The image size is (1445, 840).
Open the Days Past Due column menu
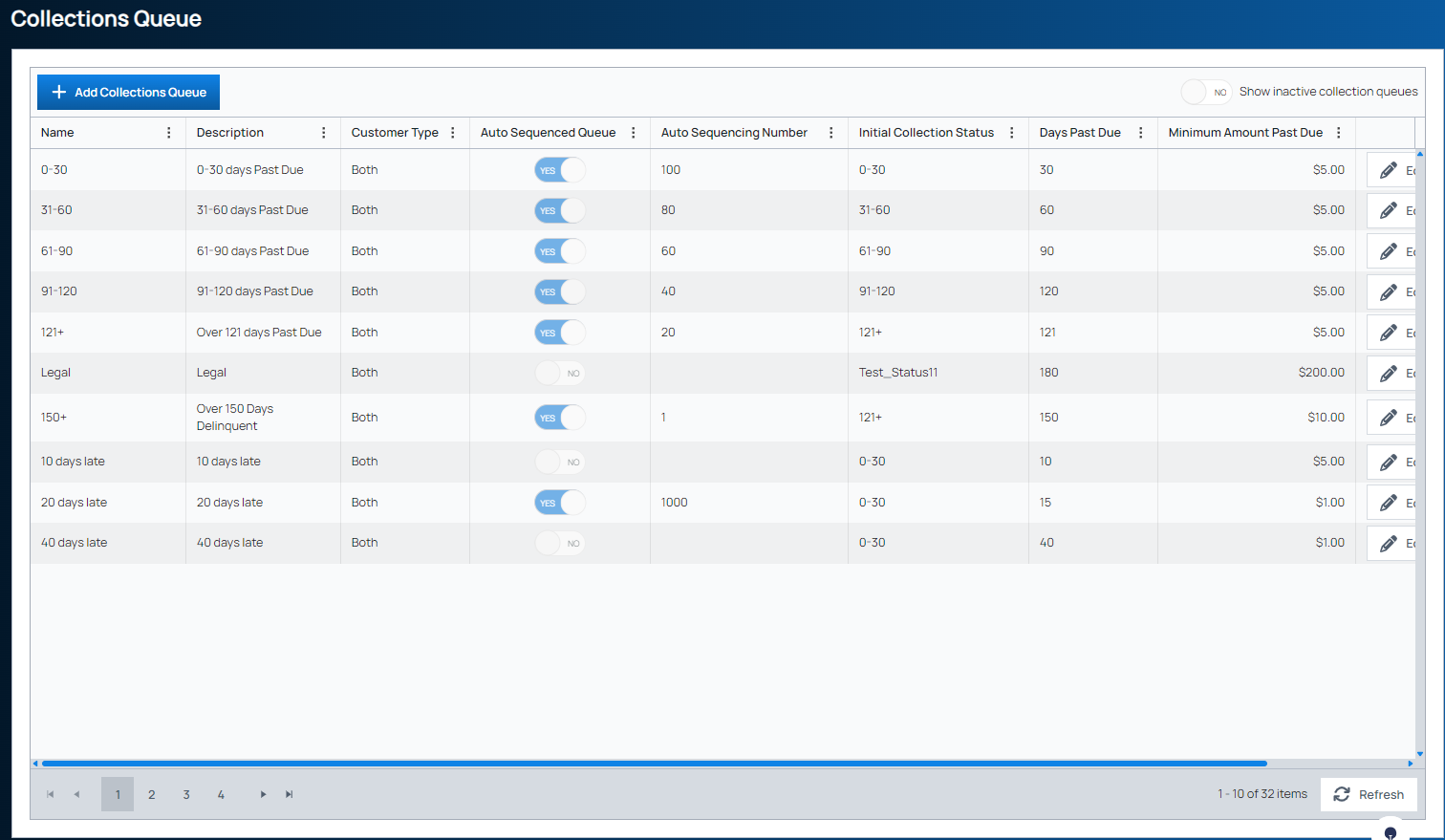click(x=1141, y=133)
